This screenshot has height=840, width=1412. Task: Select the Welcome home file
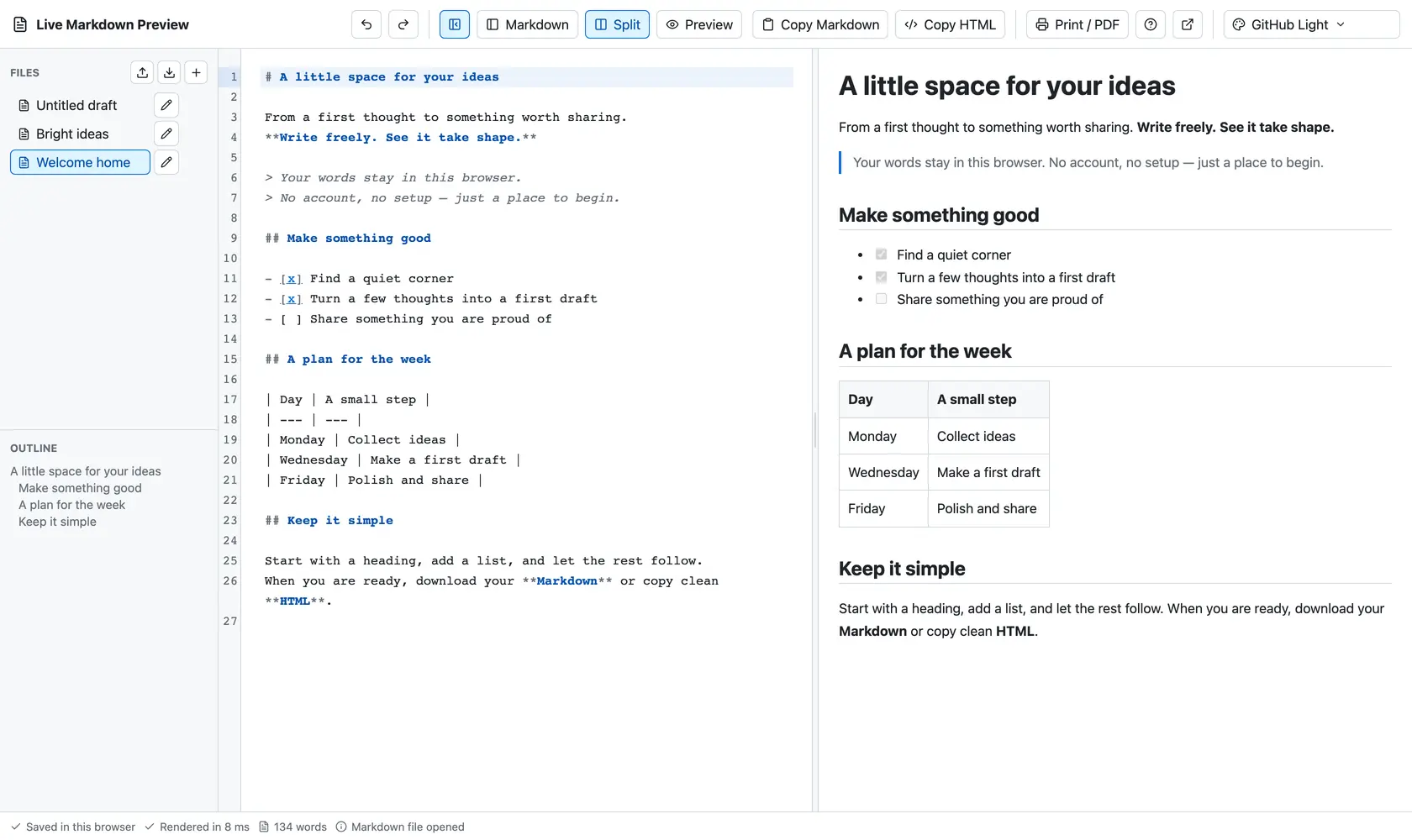(80, 162)
